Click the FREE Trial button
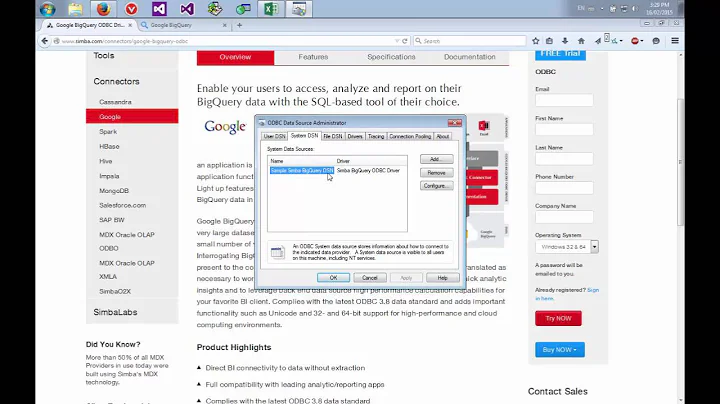This screenshot has width=720, height=404. 560,55
